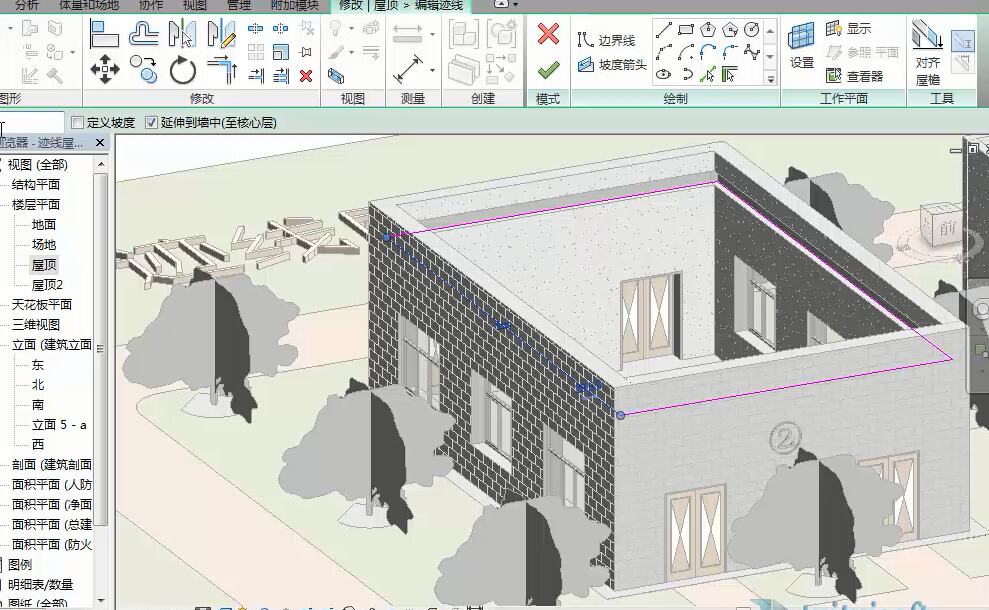
Task: Choose the Tangent End Arc tool
Action: point(708,52)
